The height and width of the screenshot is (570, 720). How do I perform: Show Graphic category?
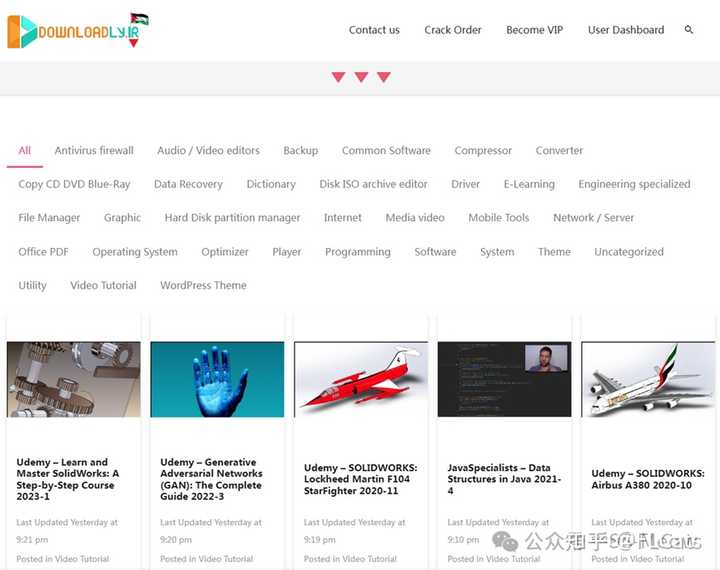(122, 218)
